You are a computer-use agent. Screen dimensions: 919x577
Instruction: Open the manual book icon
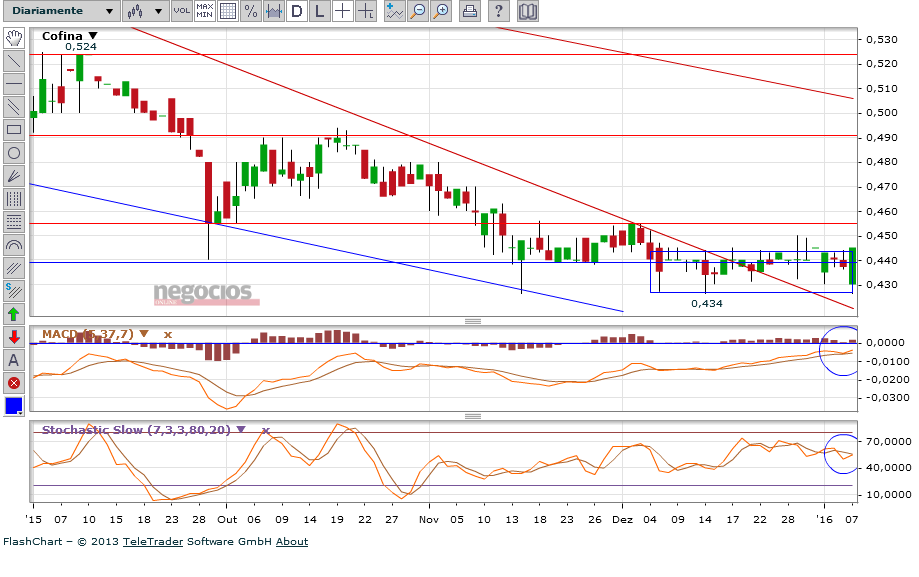(527, 11)
